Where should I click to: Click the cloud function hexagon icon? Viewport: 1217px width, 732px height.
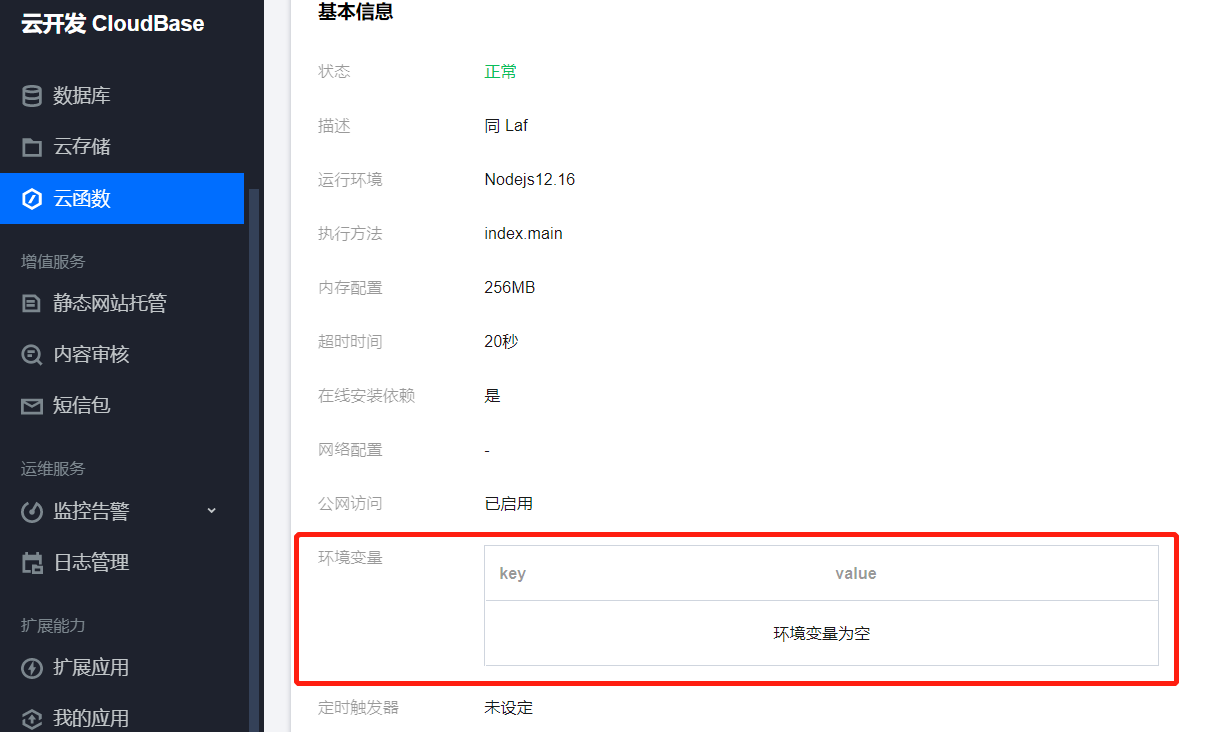coord(32,198)
